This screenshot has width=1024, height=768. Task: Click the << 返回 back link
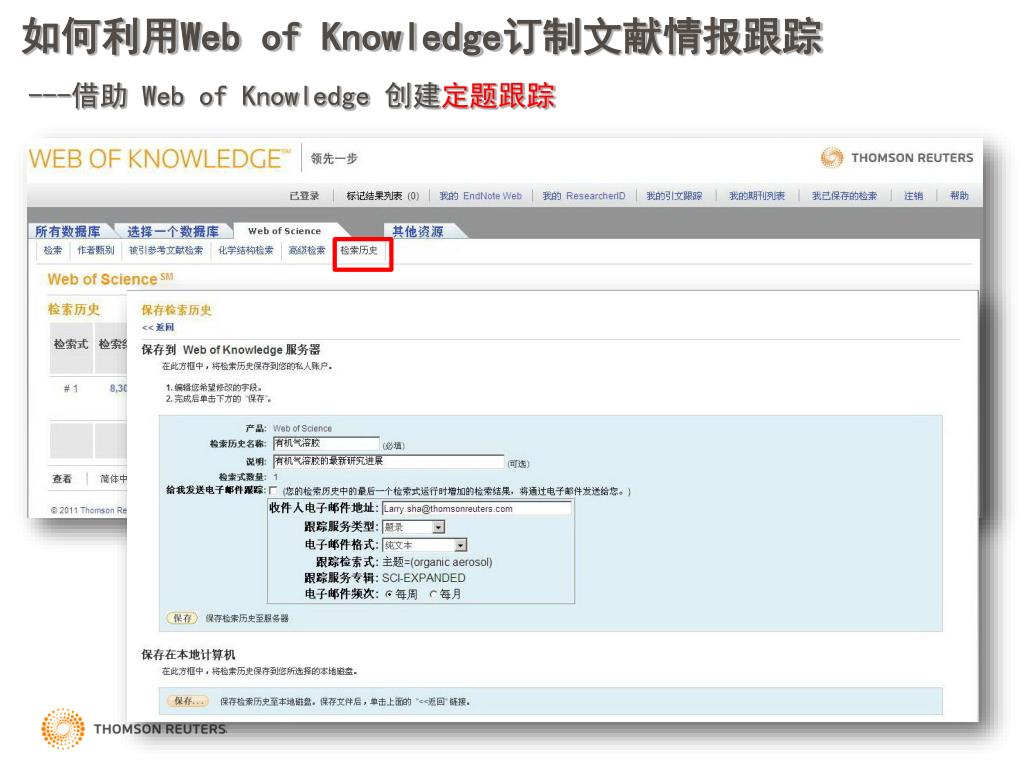point(158,327)
